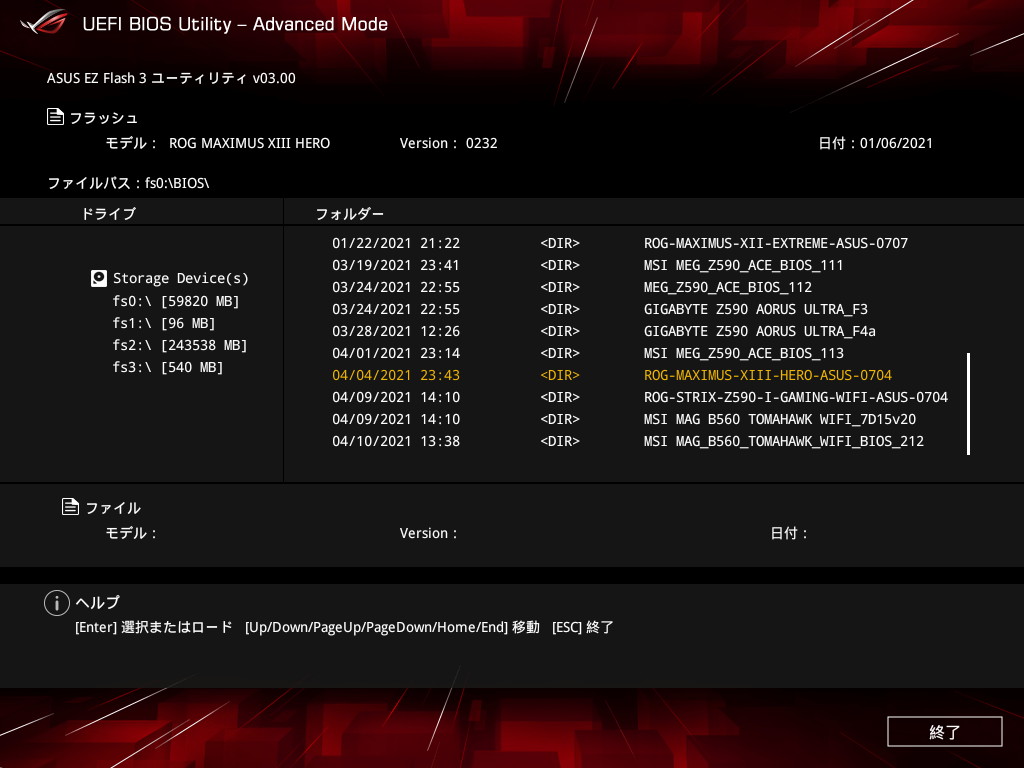This screenshot has width=1024, height=768.
Task: Click the File section document icon
Action: pos(70,506)
